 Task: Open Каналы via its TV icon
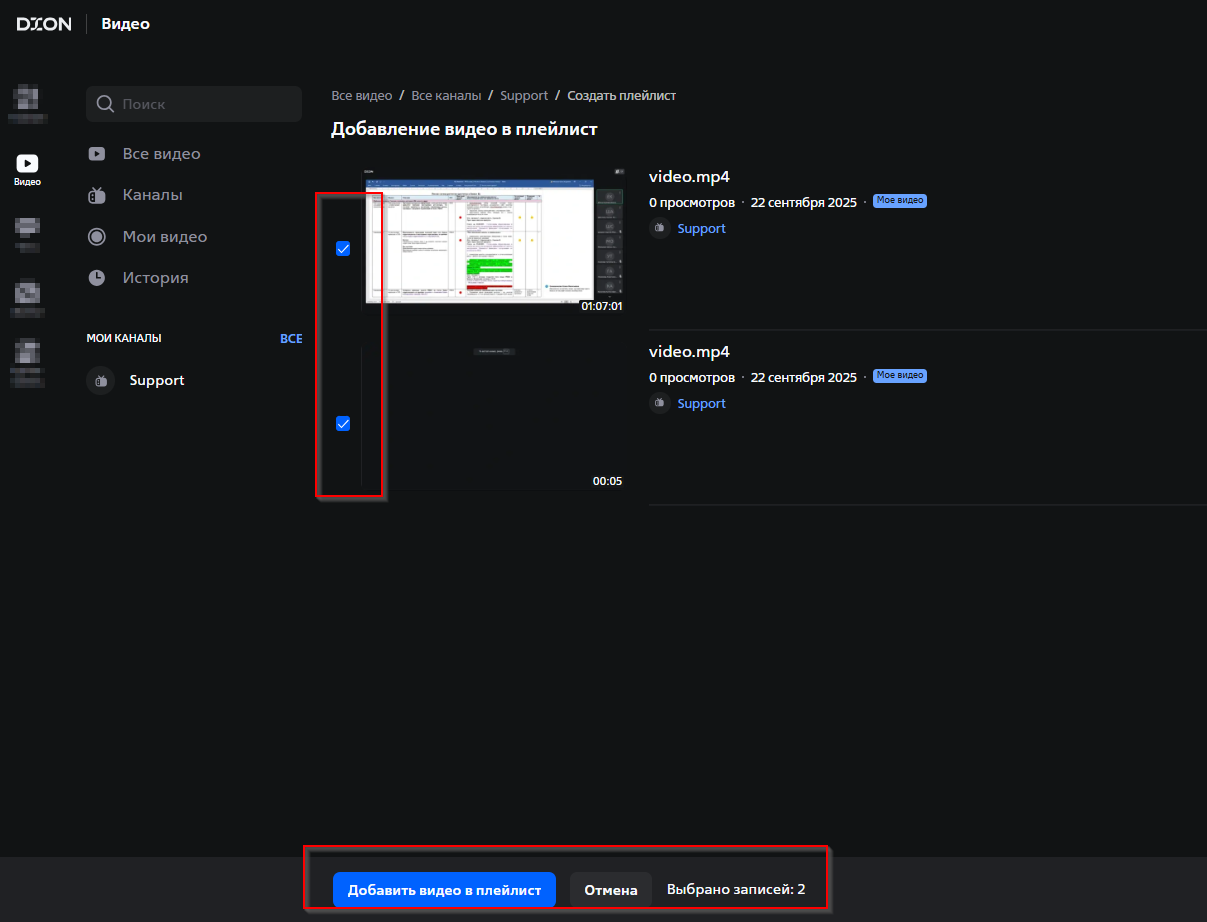point(97,196)
